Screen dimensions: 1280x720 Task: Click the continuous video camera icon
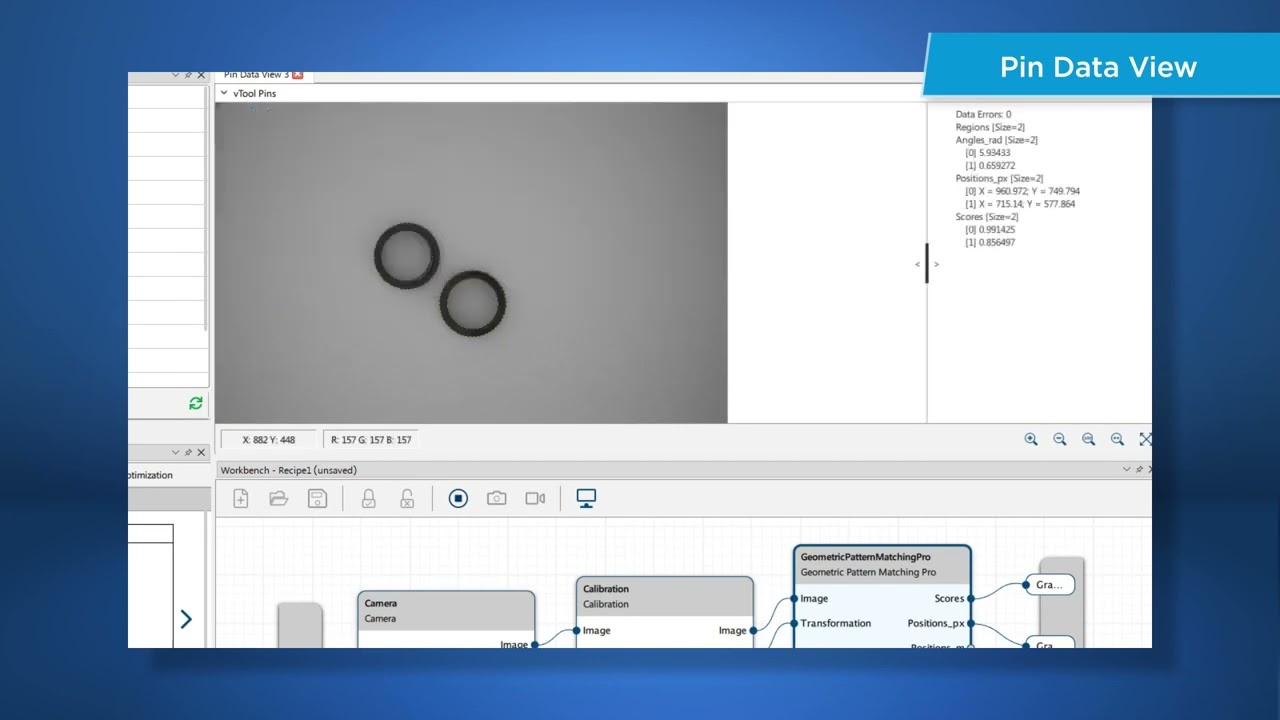tap(535, 498)
